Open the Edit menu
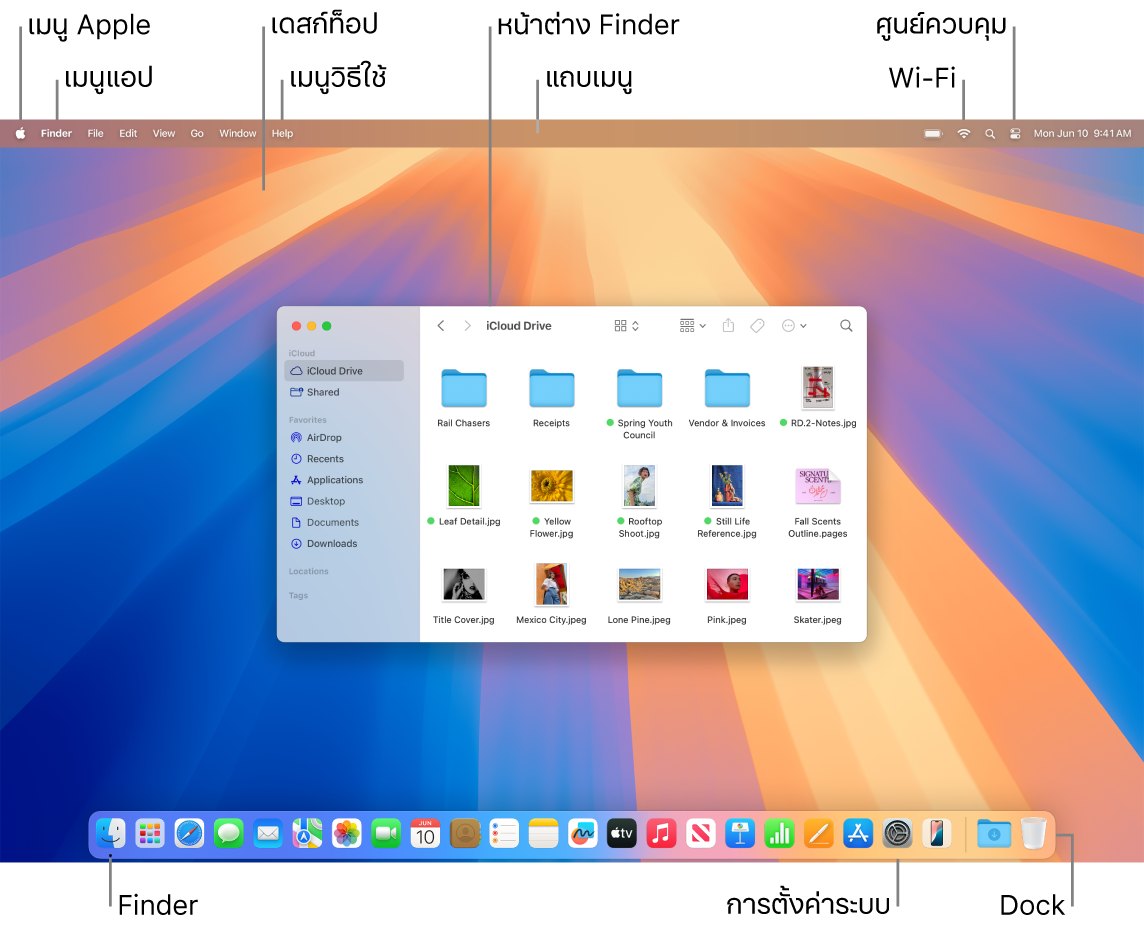The height and width of the screenshot is (928, 1144). point(128,134)
